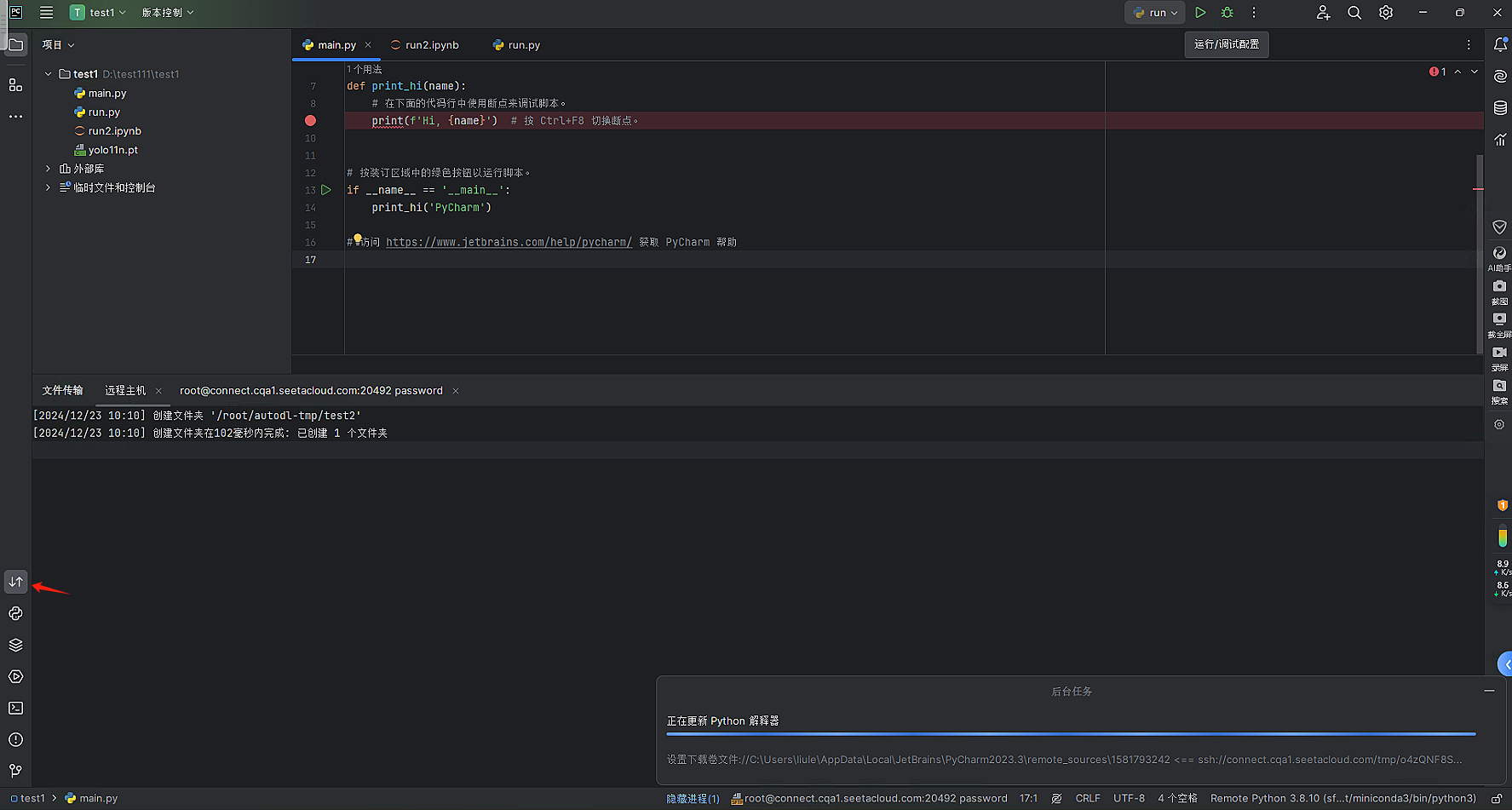Open the AI Assistant spiral icon
The image size is (1512, 810).
pyautogui.click(x=1500, y=77)
